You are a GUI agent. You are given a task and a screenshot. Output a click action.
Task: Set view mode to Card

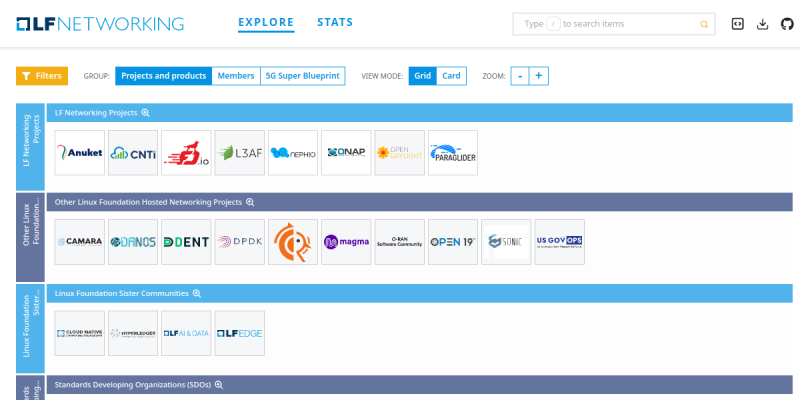451,76
